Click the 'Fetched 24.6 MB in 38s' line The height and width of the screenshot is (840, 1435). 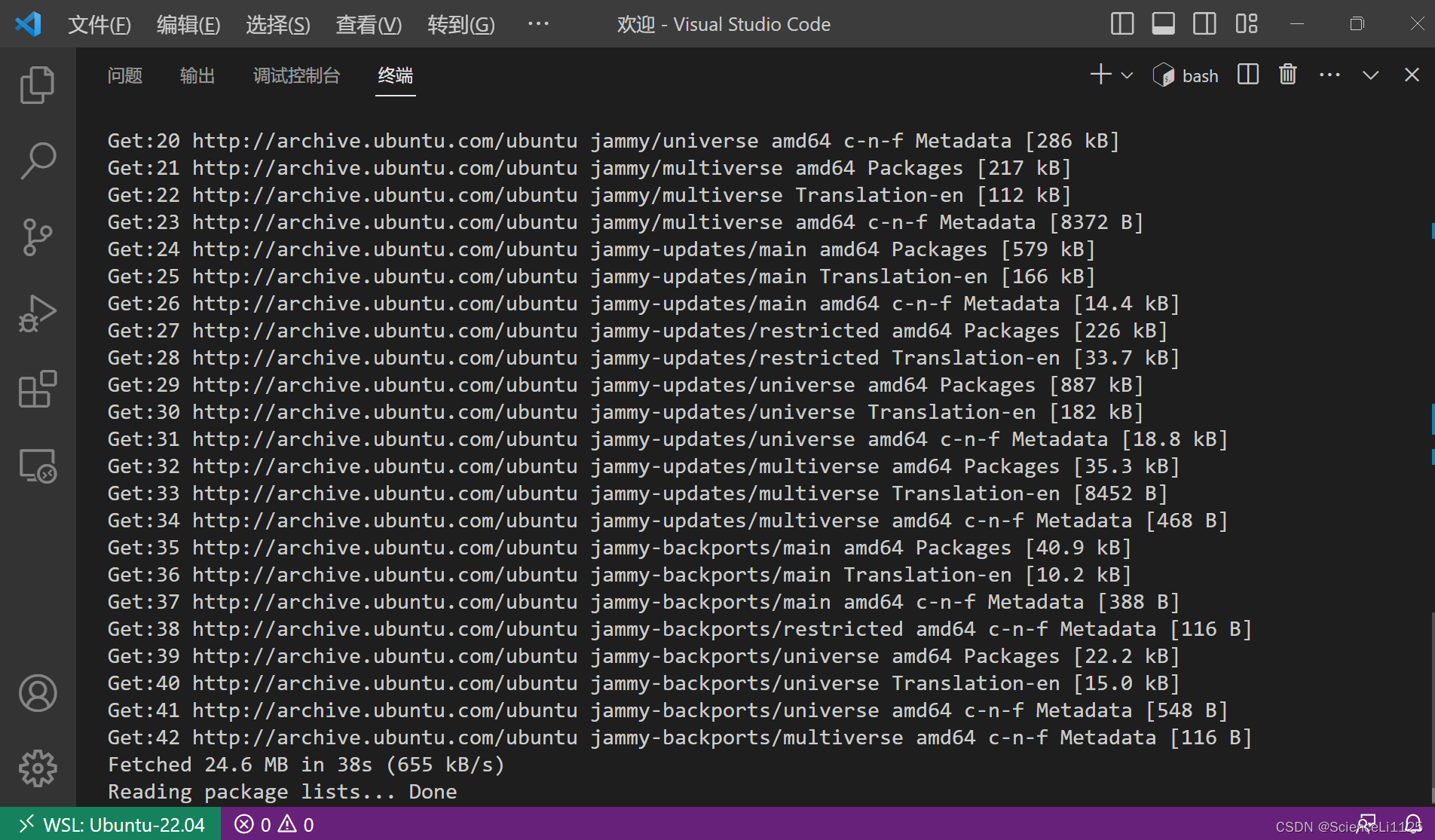tap(306, 765)
